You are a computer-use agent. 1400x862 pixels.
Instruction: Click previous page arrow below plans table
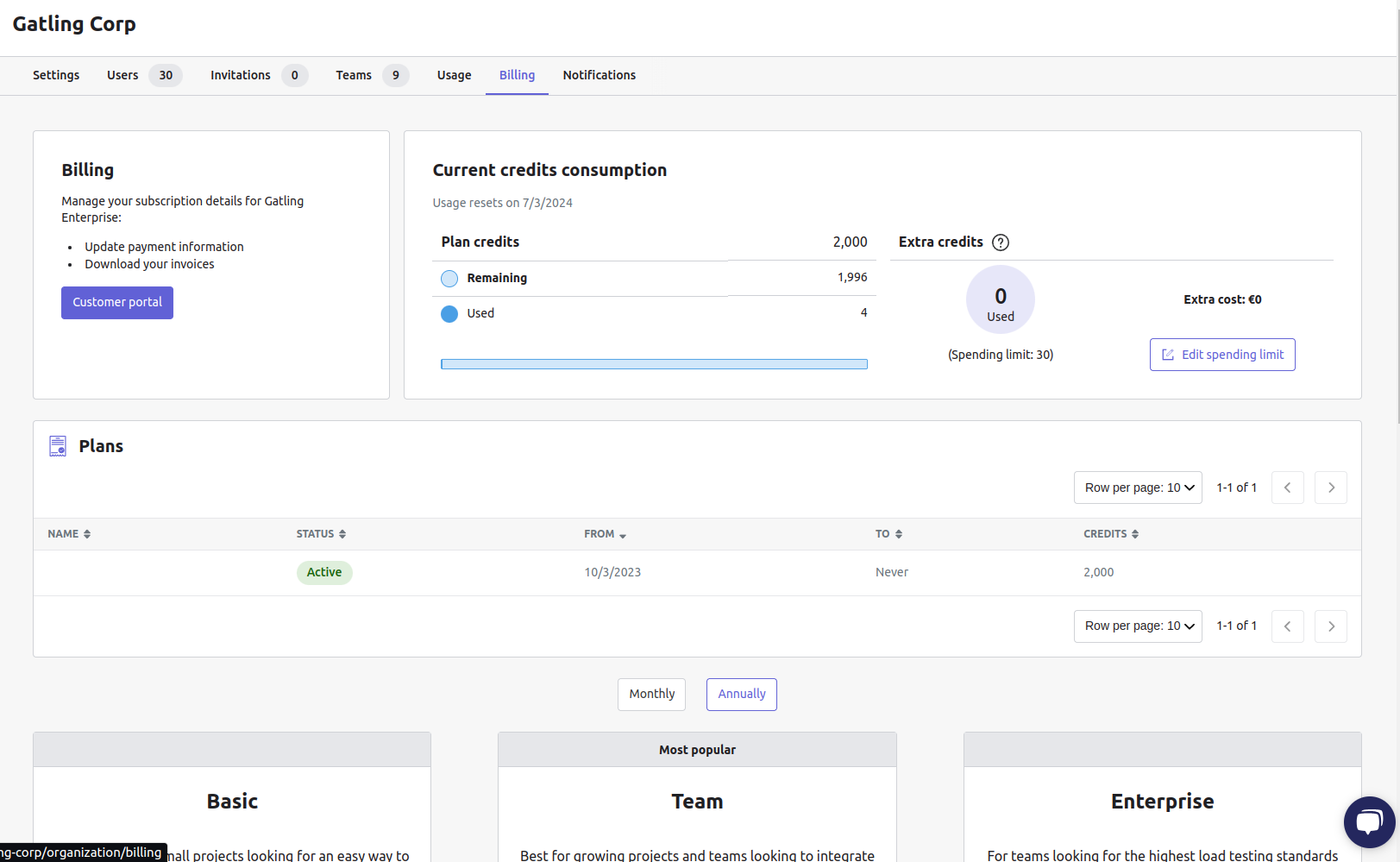pyautogui.click(x=1287, y=626)
